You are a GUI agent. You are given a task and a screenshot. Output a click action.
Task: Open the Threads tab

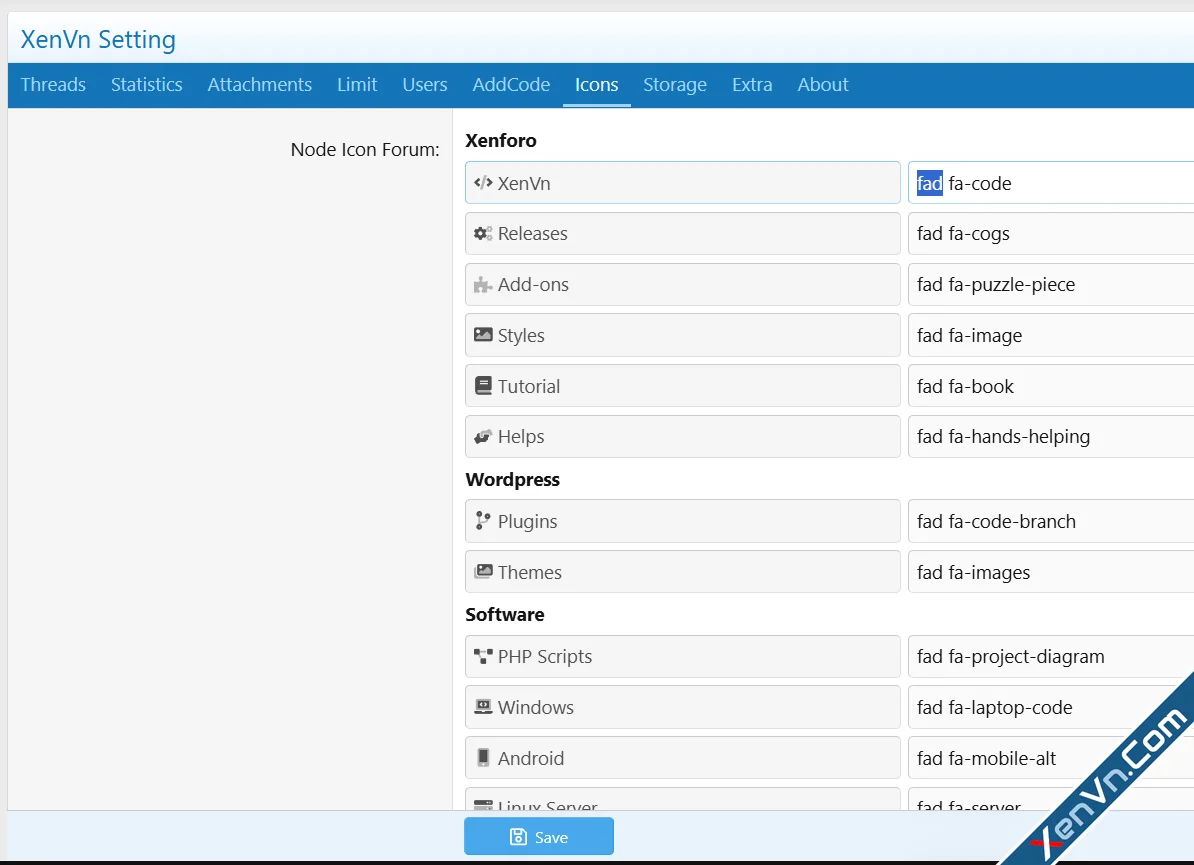click(53, 85)
